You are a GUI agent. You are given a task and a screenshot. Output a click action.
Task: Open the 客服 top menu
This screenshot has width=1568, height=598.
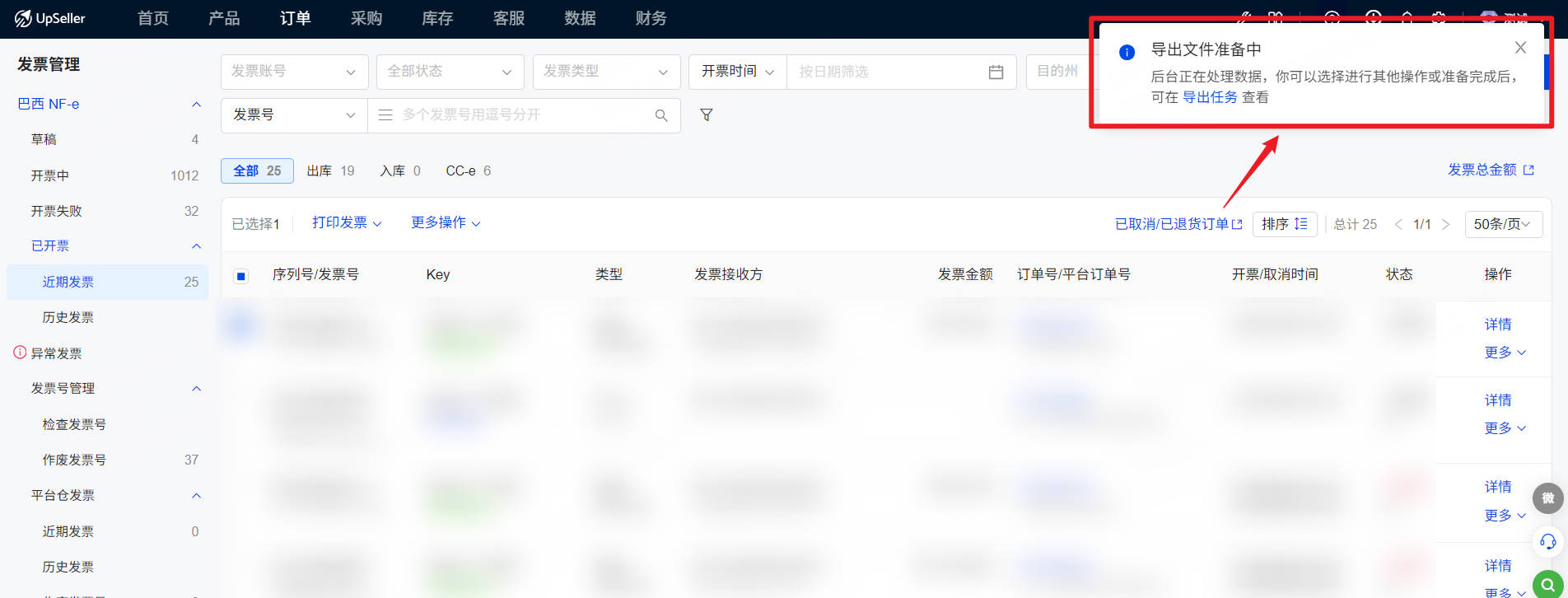509,18
